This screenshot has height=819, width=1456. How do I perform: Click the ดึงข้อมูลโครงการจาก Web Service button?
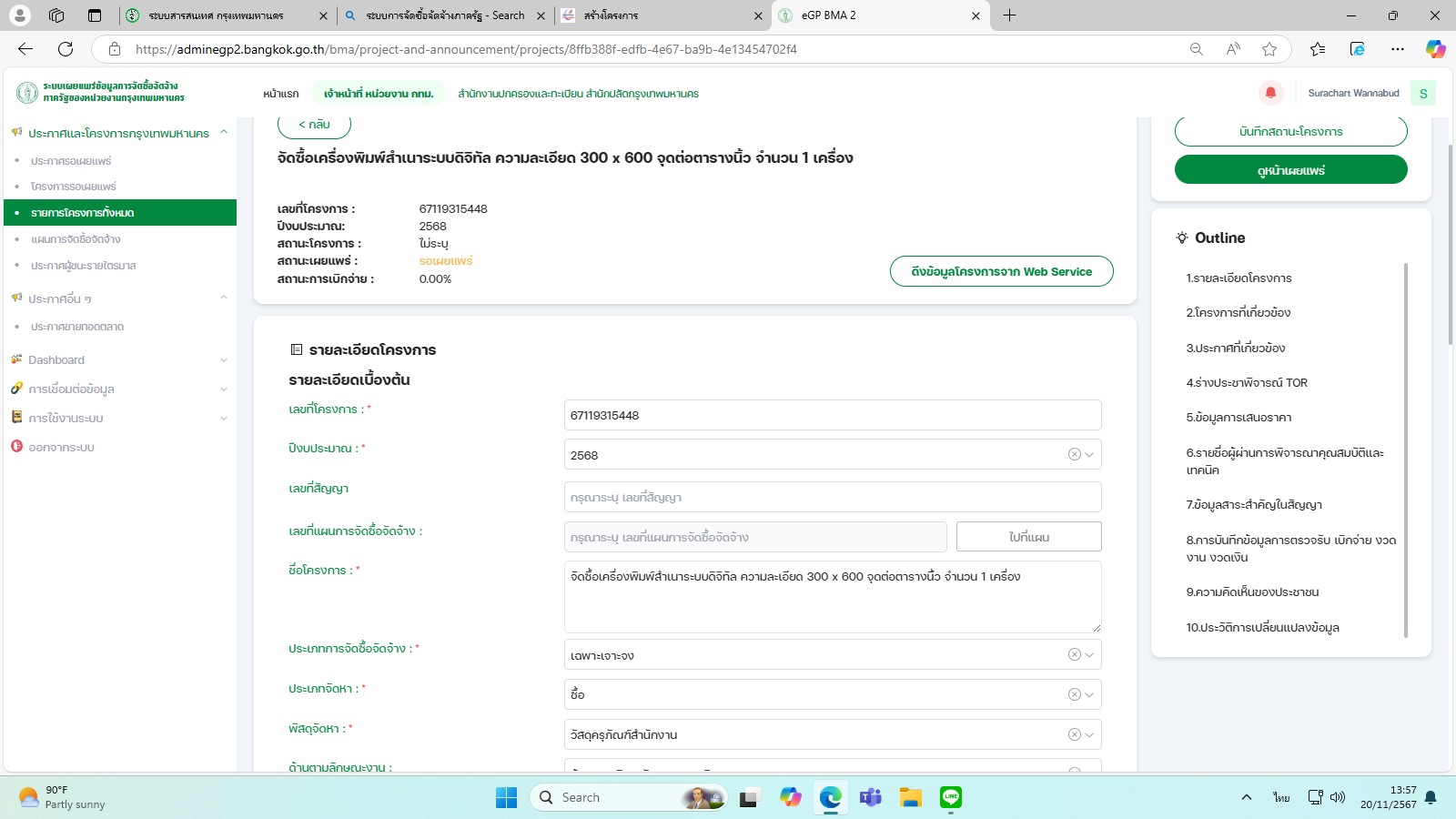[x=1001, y=271]
